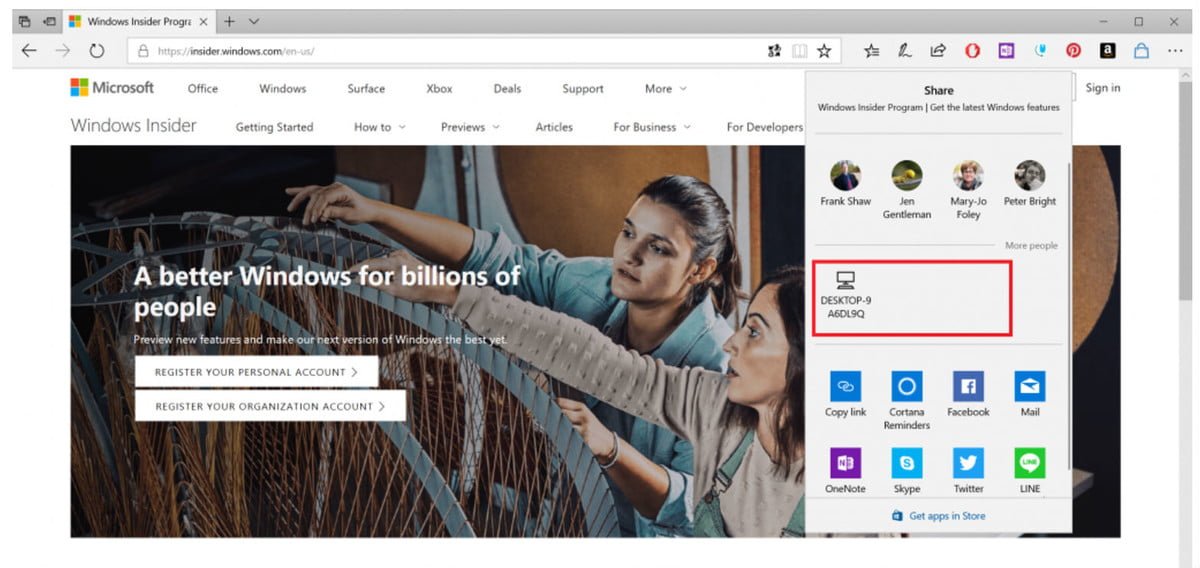Share to nearby device DESKTOP-9A6DL9Q
The image size is (1200, 568).
tap(846, 295)
